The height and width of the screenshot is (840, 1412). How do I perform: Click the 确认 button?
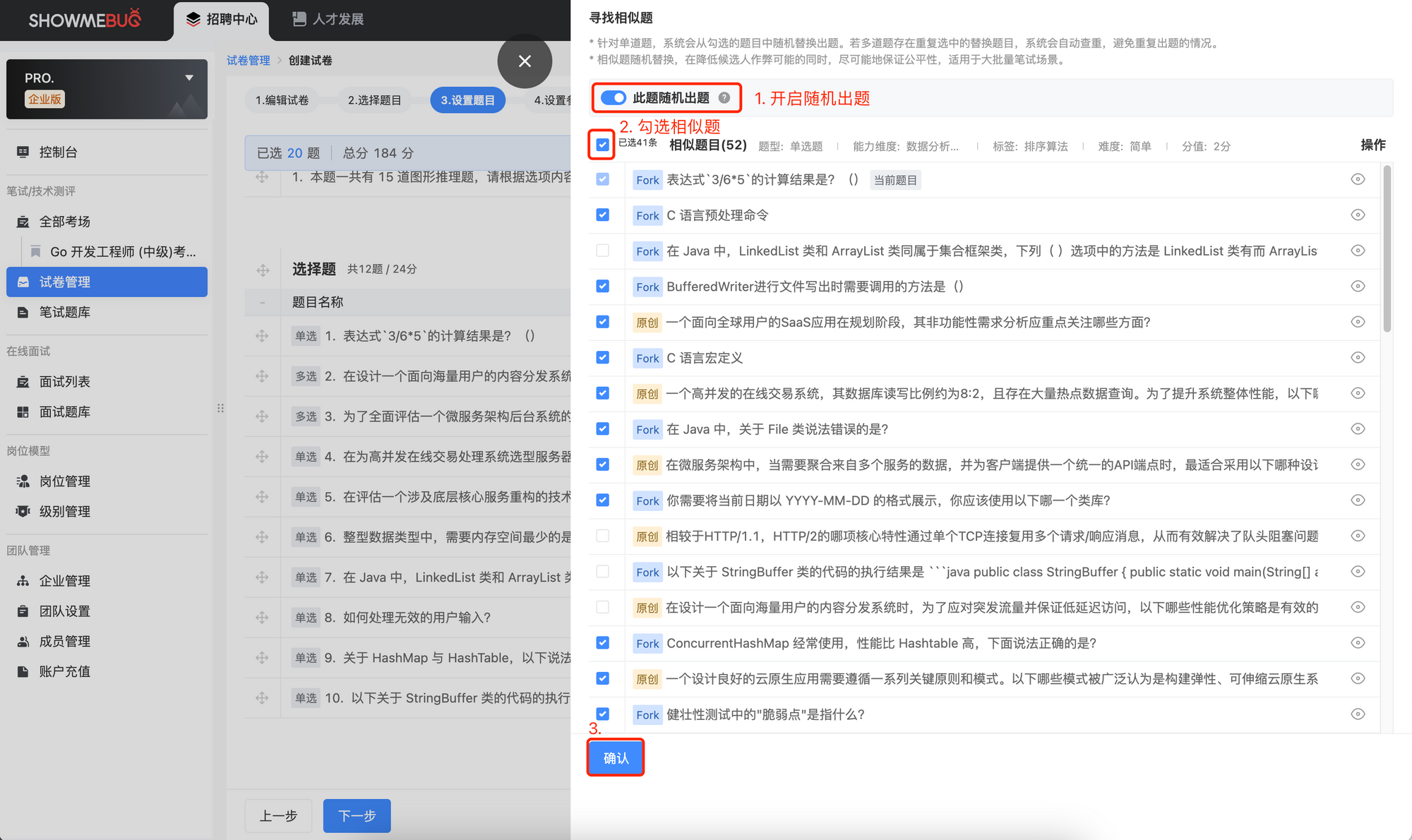coord(616,757)
